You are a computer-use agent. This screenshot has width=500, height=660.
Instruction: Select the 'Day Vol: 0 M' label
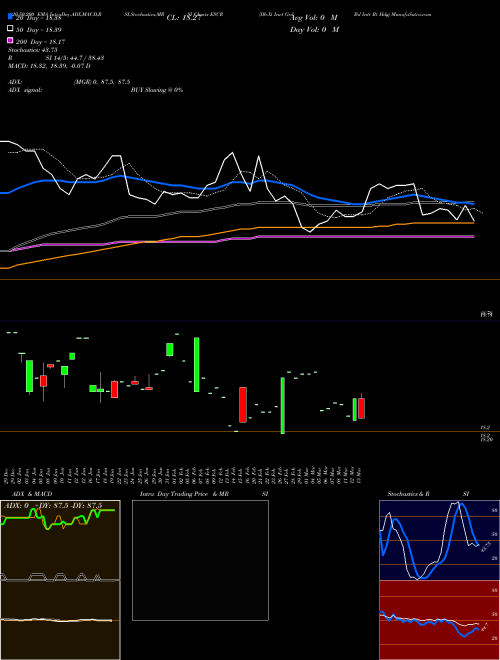[314, 30]
